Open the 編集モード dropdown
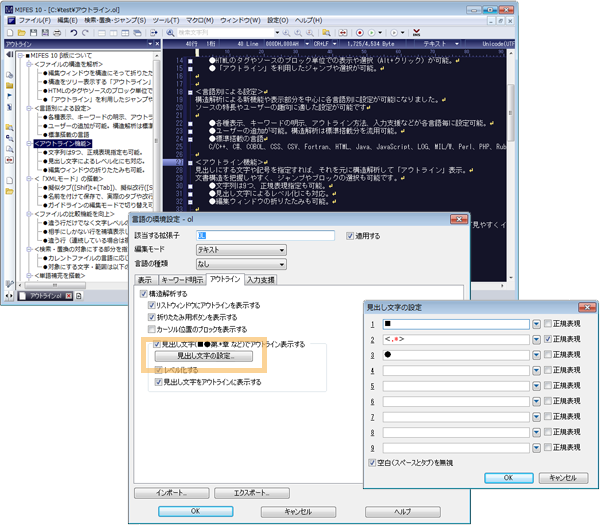This screenshot has height=525, width=600. pyautogui.click(x=281, y=249)
